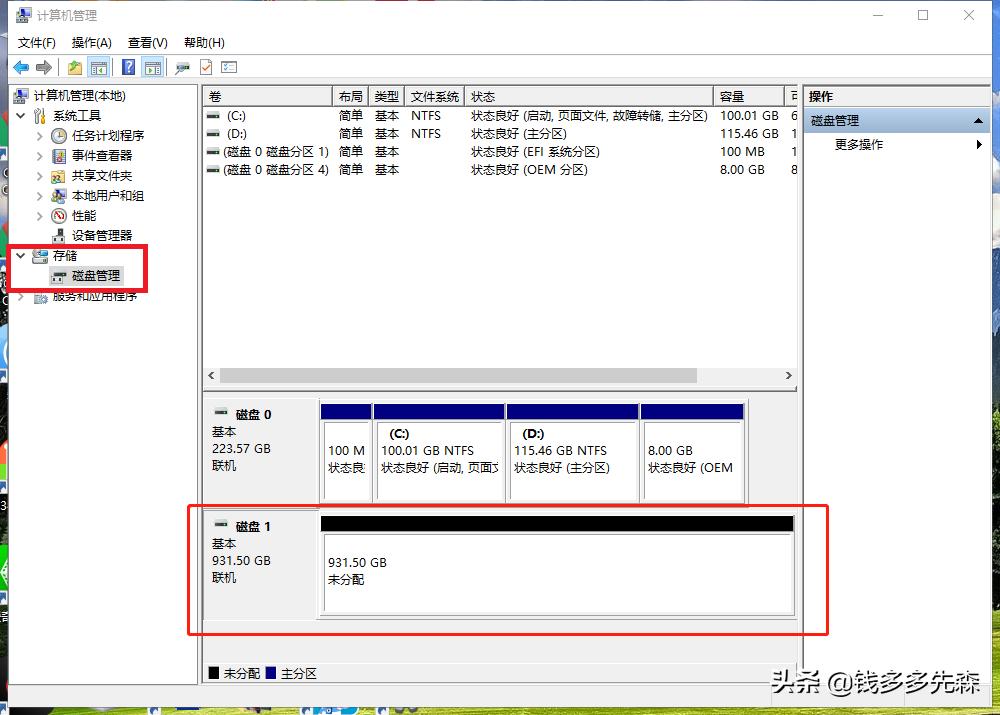
Task: Open the 文件(F) menu
Action: click(36, 42)
